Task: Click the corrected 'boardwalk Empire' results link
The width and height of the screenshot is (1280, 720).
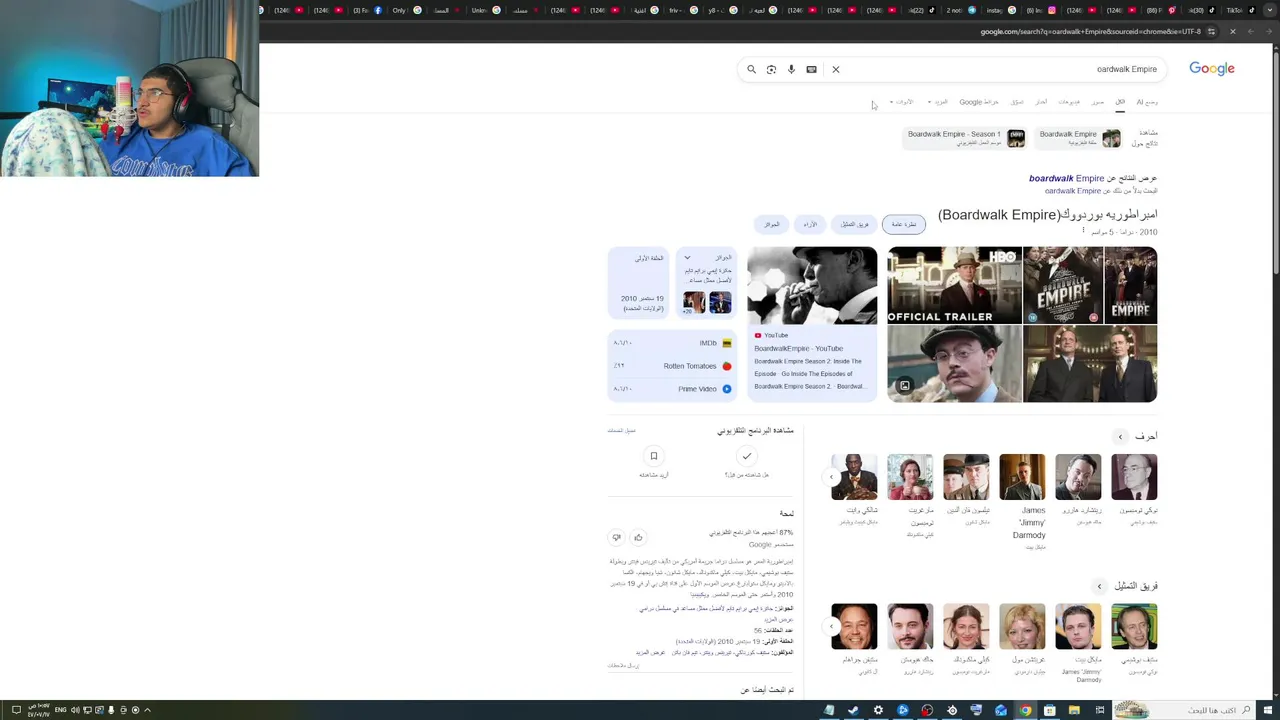Action: tap(1066, 178)
